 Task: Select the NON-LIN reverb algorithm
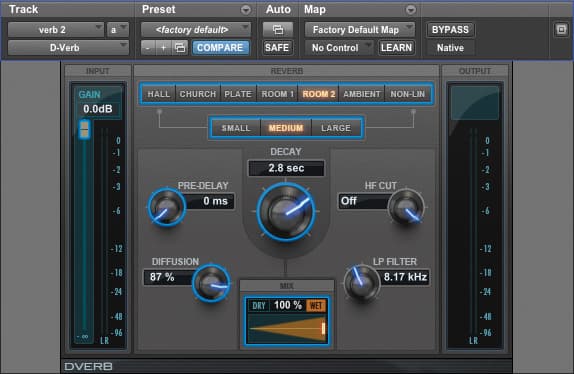coord(408,94)
